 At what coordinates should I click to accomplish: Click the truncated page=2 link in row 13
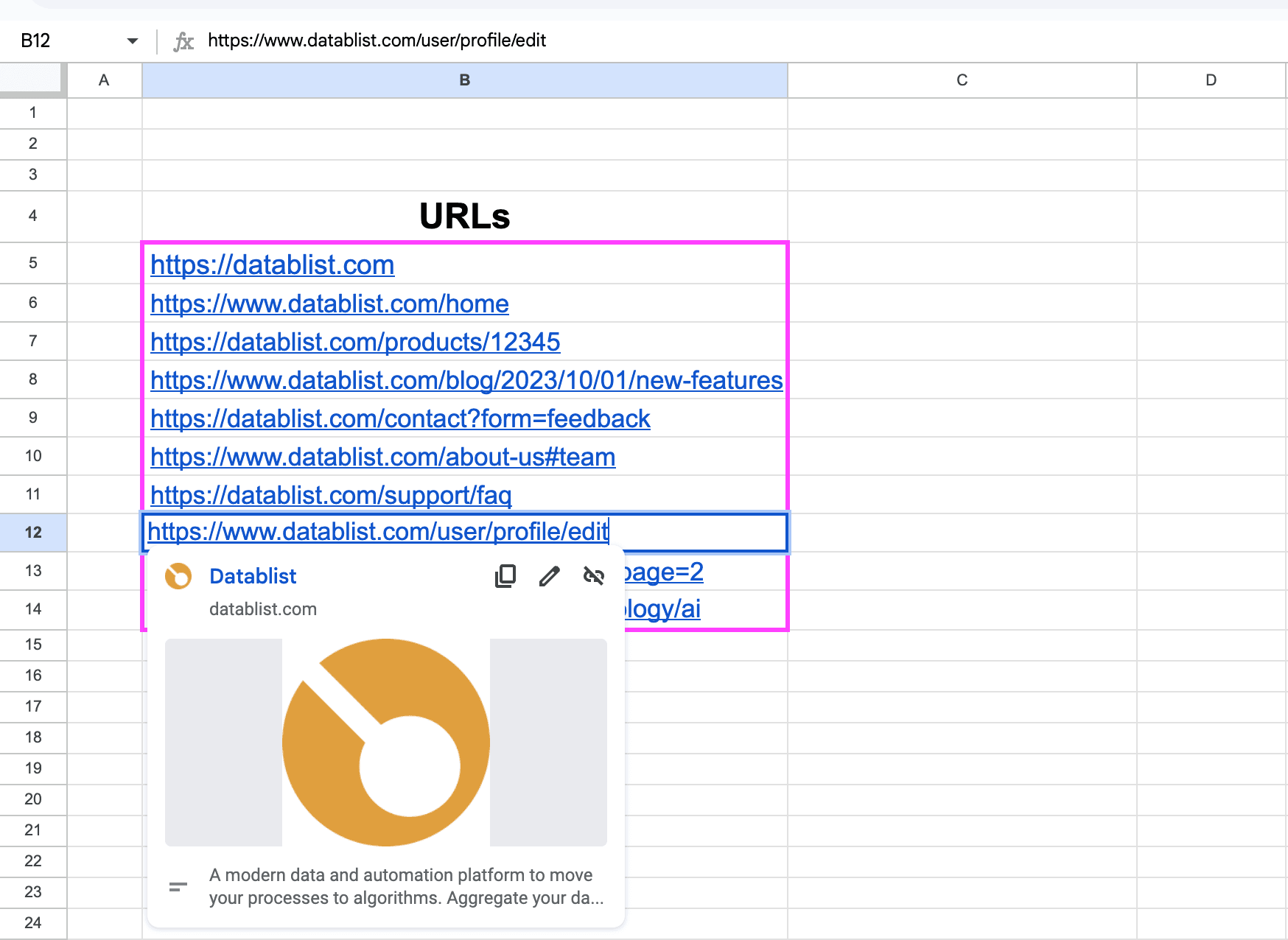point(662,572)
